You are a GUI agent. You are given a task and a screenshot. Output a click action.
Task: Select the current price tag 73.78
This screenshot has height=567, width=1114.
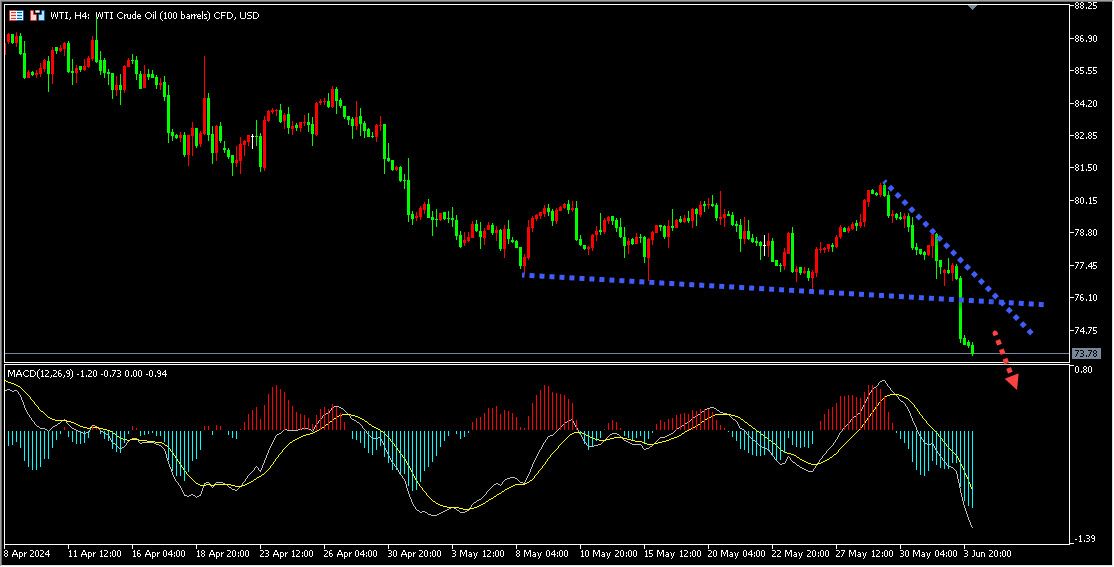tap(1085, 354)
